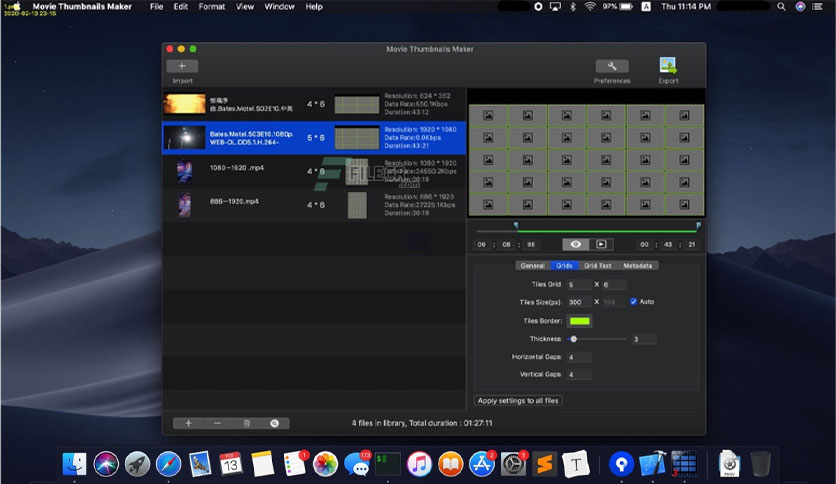This screenshot has height=484, width=836.
Task: Click the Horizontal Gaps field
Action: (x=579, y=357)
